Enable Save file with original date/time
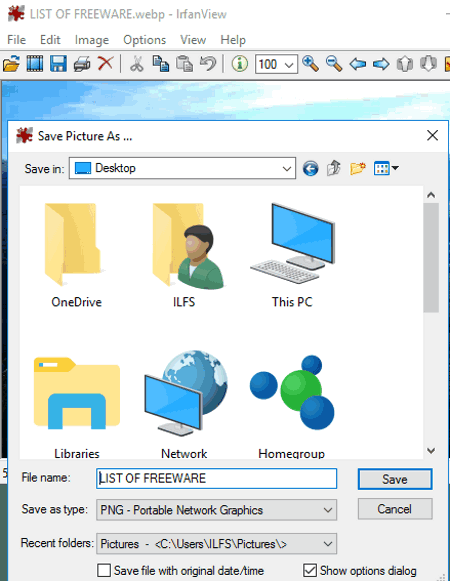The width and height of the screenshot is (450, 581). pos(104,570)
